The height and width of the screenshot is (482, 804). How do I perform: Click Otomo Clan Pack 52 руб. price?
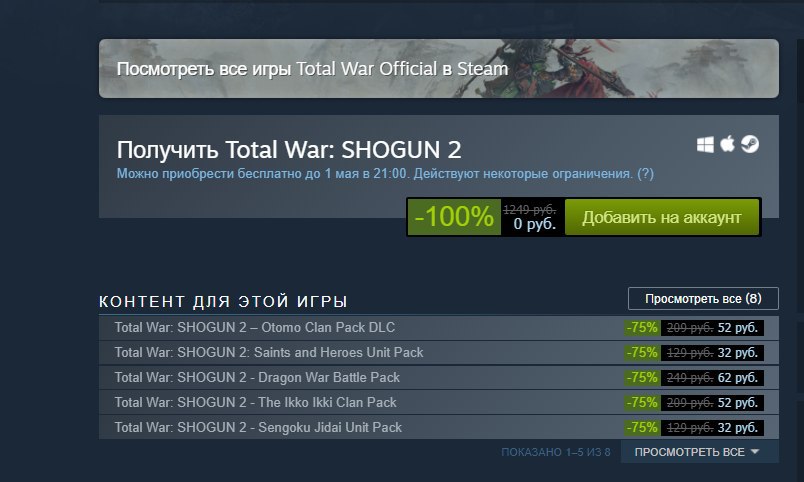pos(737,328)
